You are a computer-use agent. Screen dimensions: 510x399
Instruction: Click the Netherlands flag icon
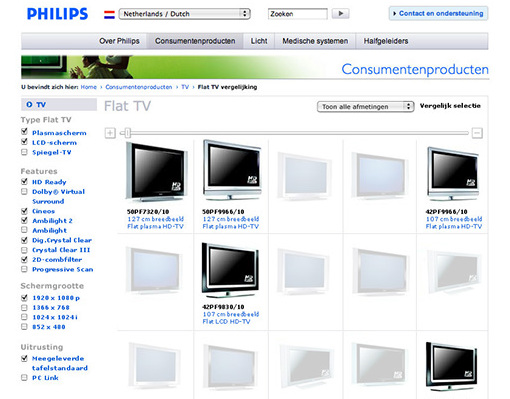[109, 14]
